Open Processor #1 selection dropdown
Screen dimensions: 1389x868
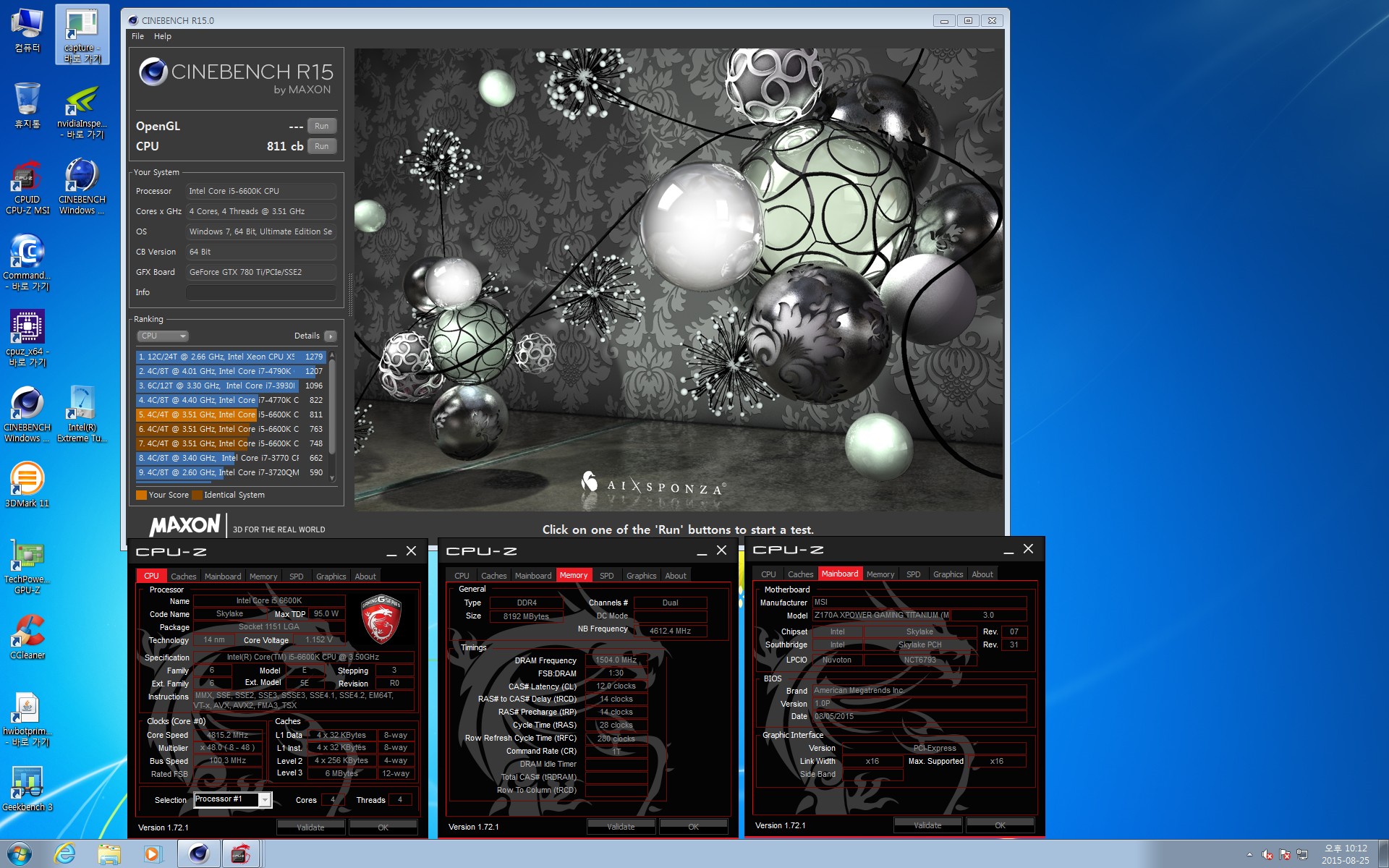(233, 799)
